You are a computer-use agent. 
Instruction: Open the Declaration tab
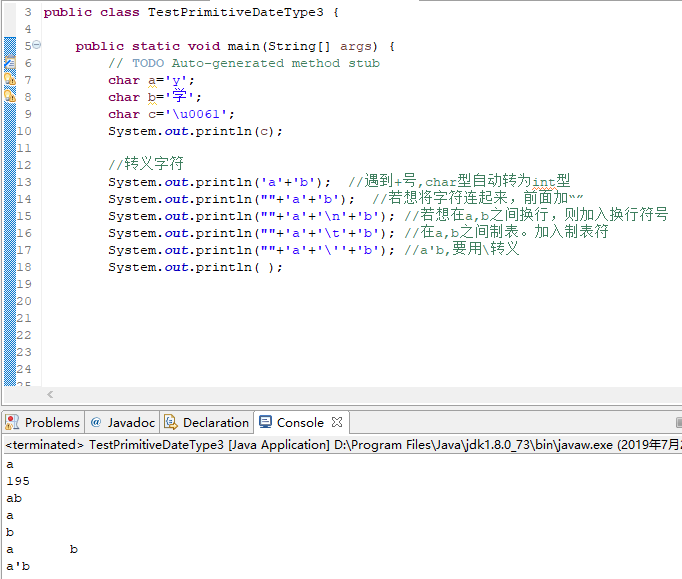click(207, 422)
